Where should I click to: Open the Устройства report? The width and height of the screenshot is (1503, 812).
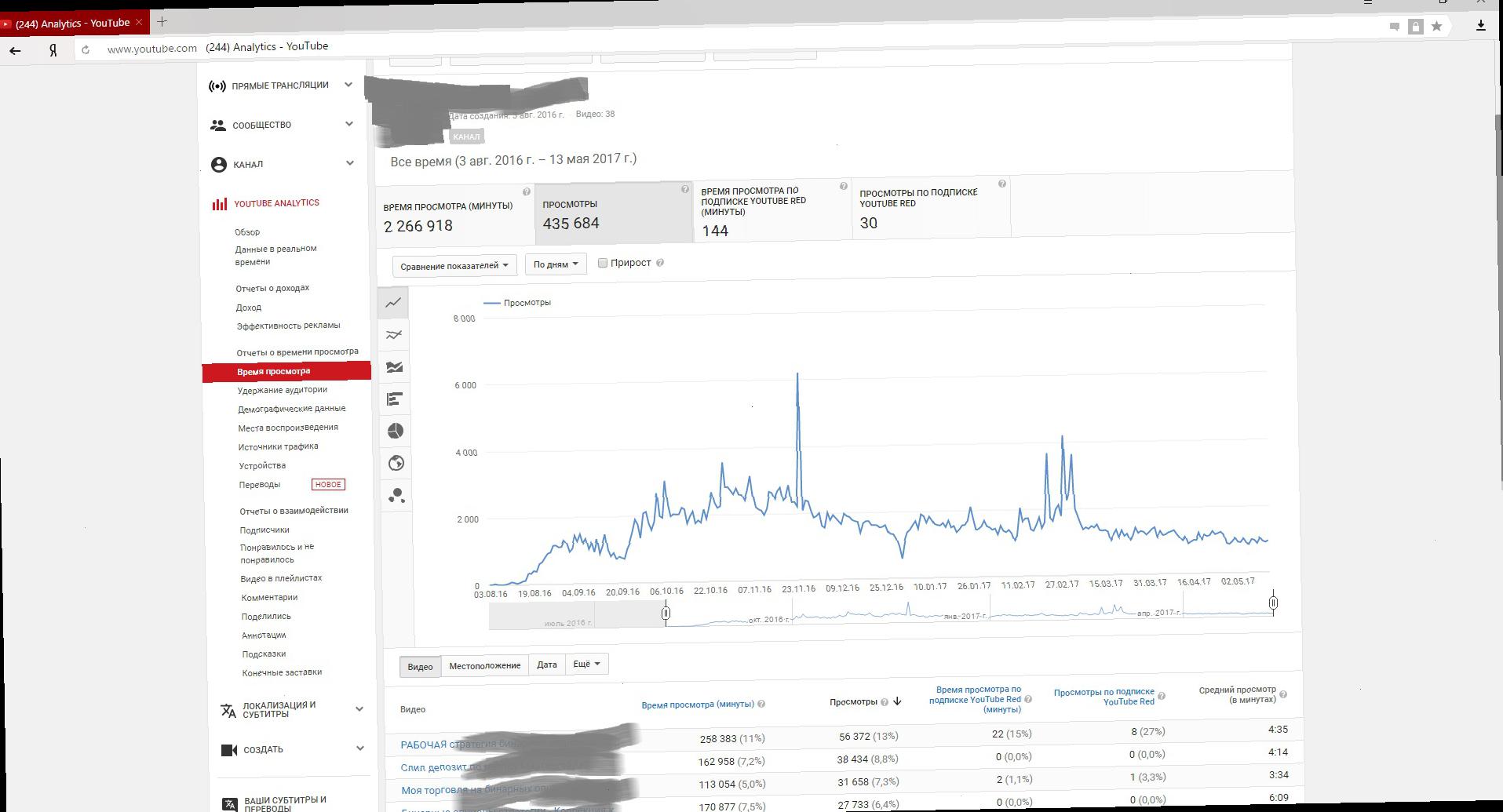[x=262, y=465]
